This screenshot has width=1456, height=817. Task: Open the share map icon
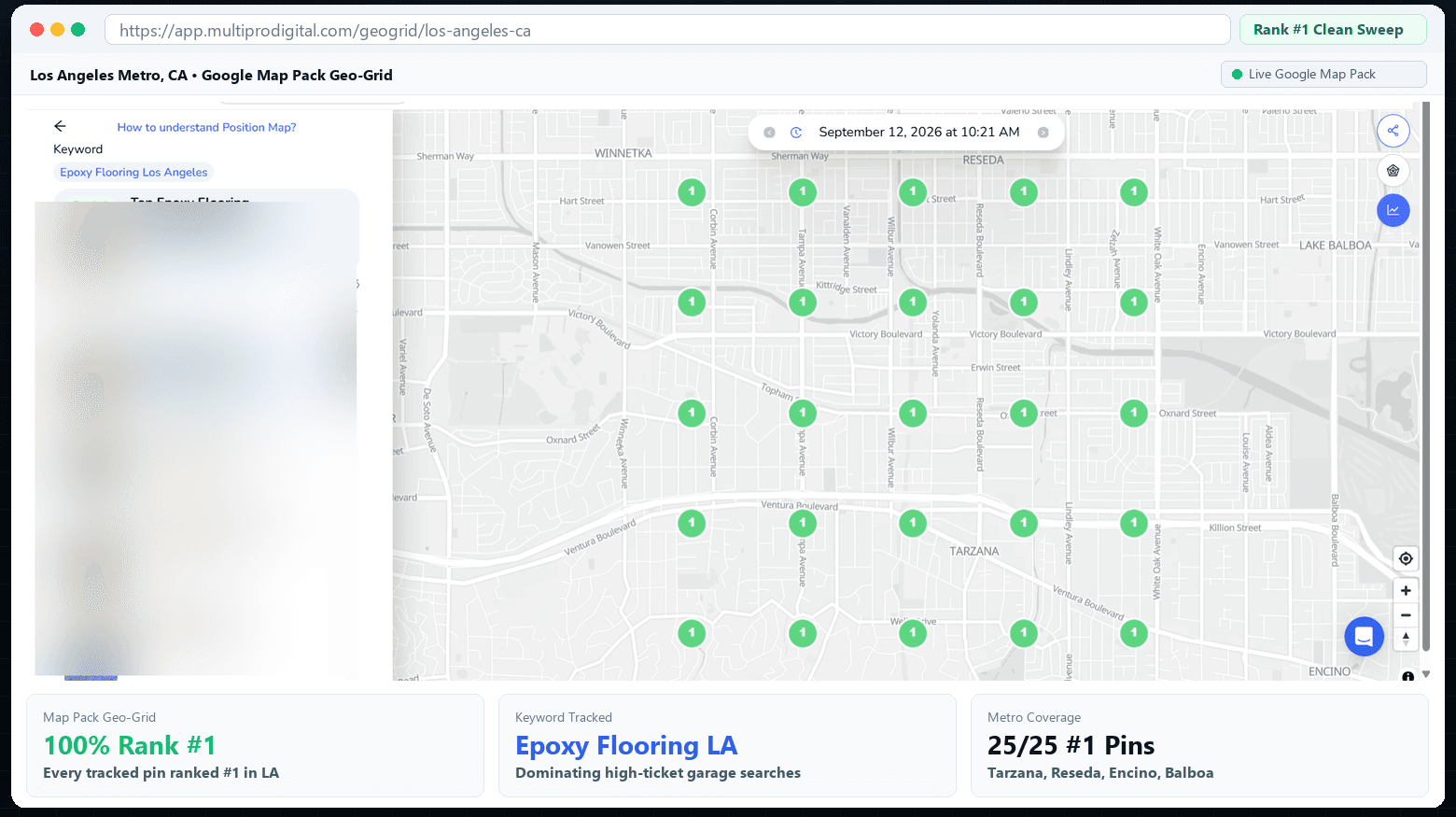pos(1393,131)
